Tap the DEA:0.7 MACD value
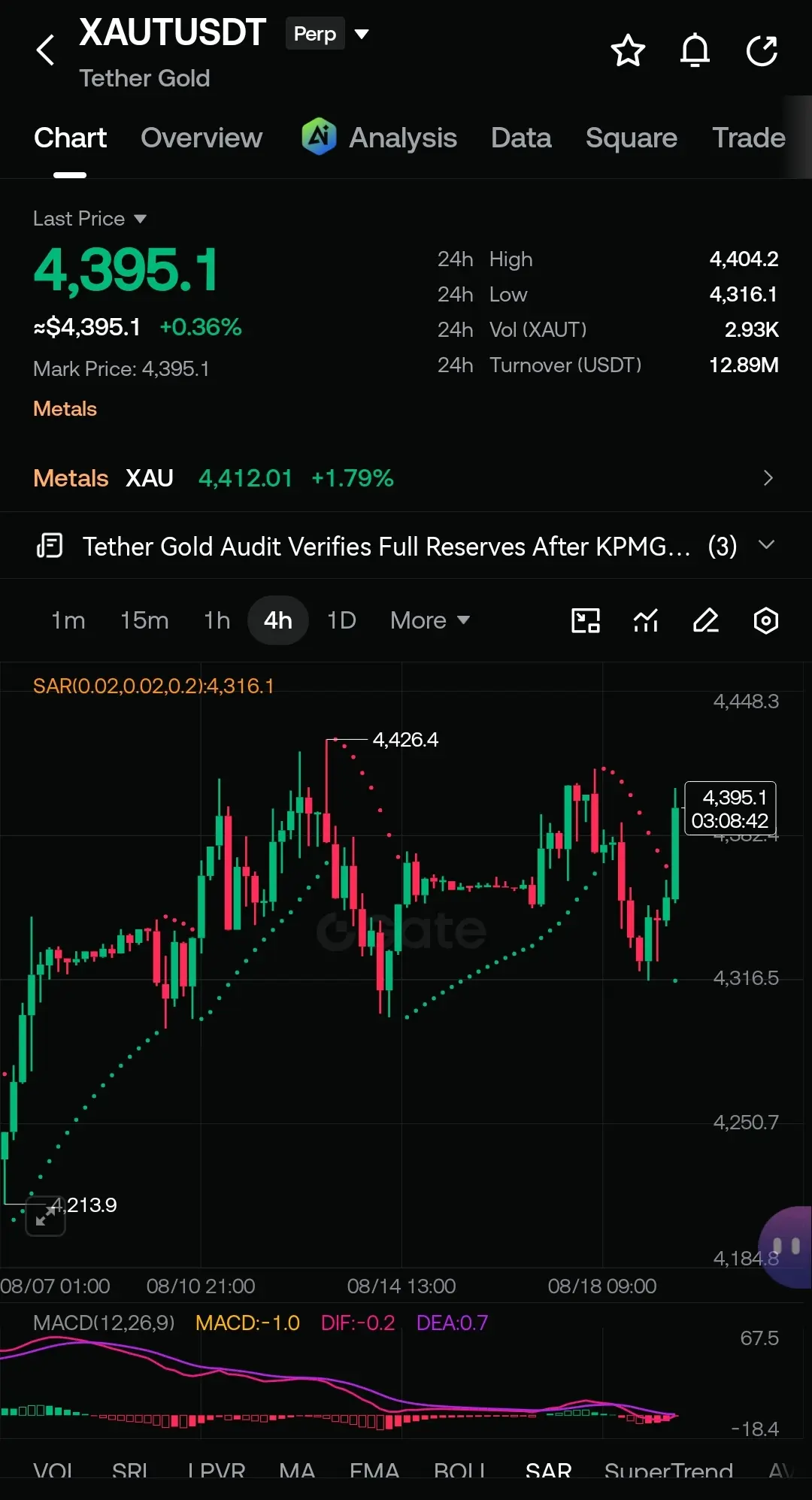Screen dimensions: 812x1500 coord(452,1323)
